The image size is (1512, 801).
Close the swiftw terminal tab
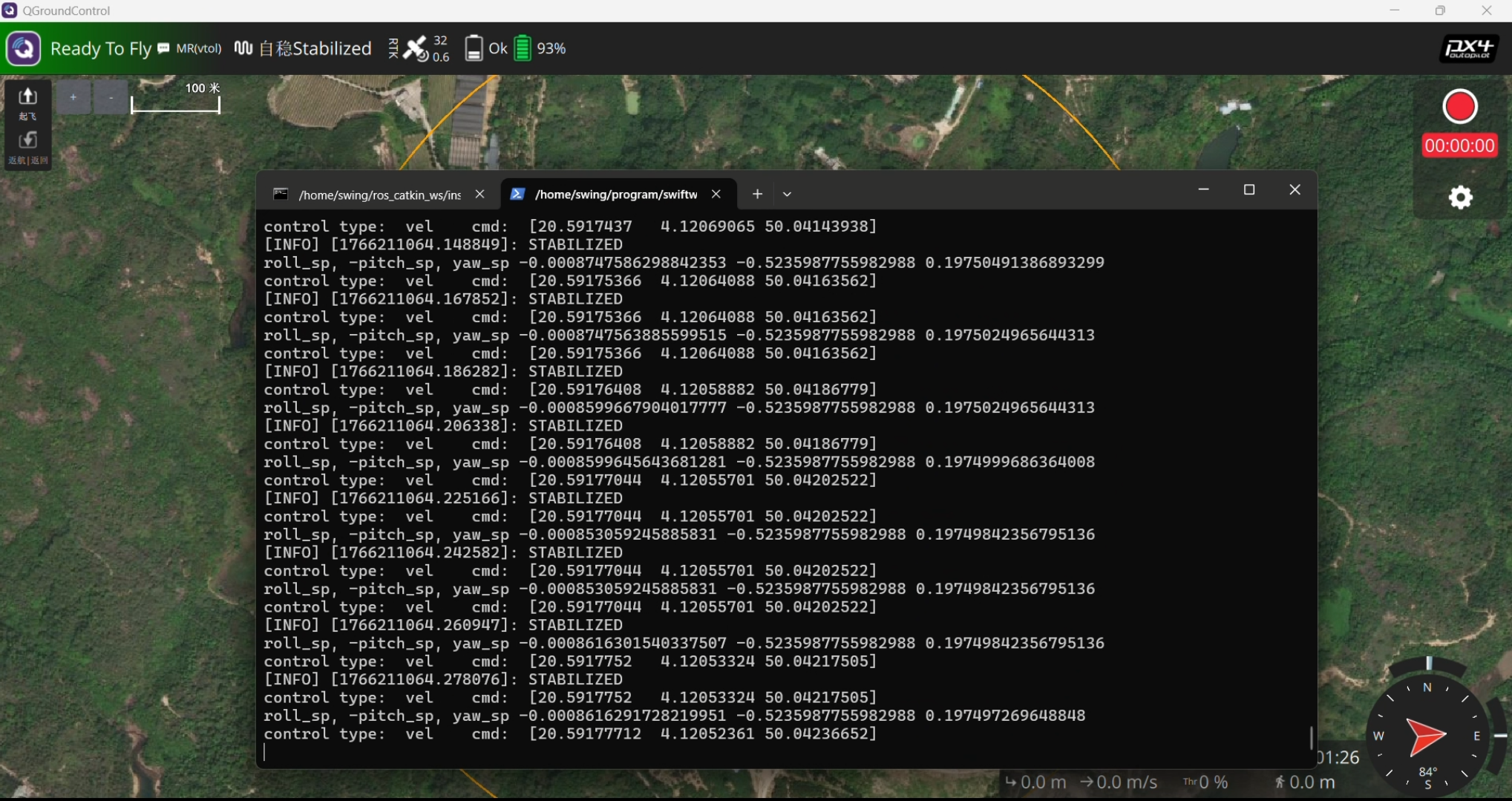coord(716,194)
